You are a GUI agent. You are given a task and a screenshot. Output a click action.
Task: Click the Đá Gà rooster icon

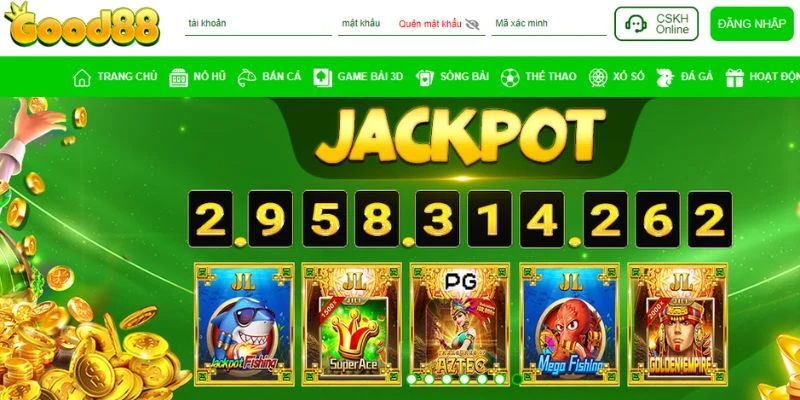(665, 78)
